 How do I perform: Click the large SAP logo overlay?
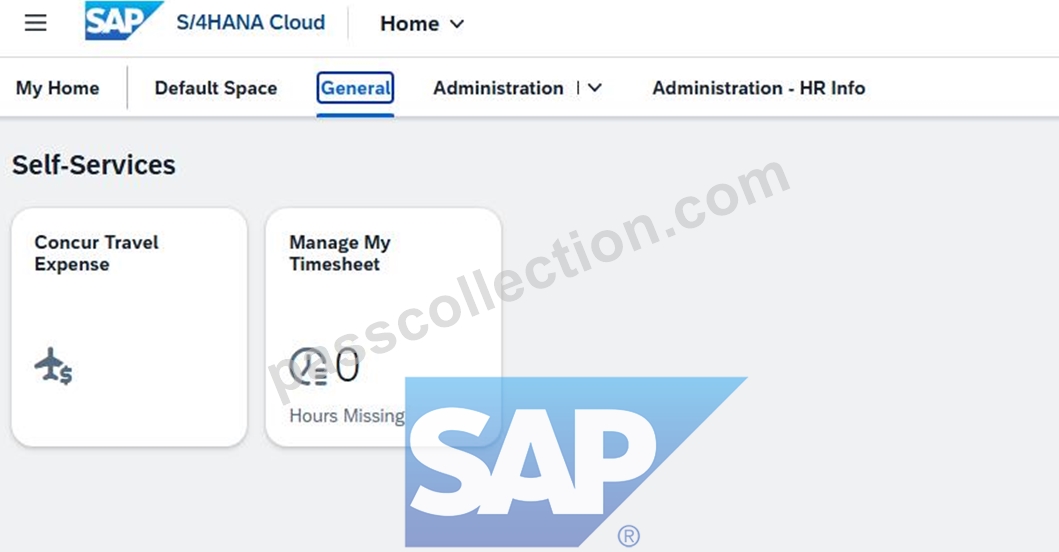[x=576, y=461]
